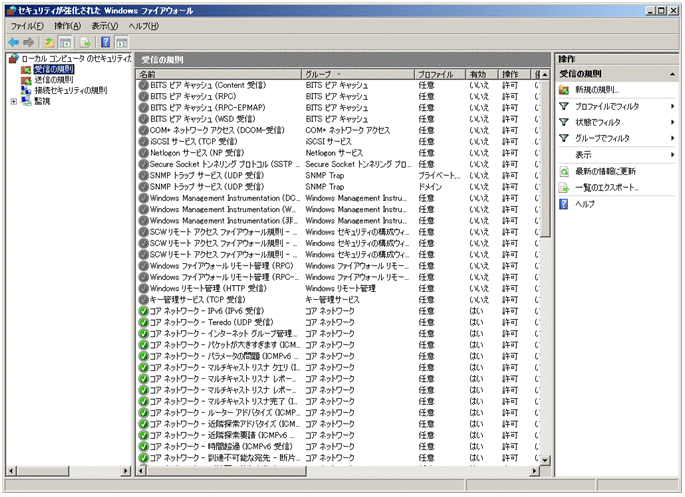685x497 pixels.
Task: Sort rules by the 名前 column header
Action: coord(218,75)
